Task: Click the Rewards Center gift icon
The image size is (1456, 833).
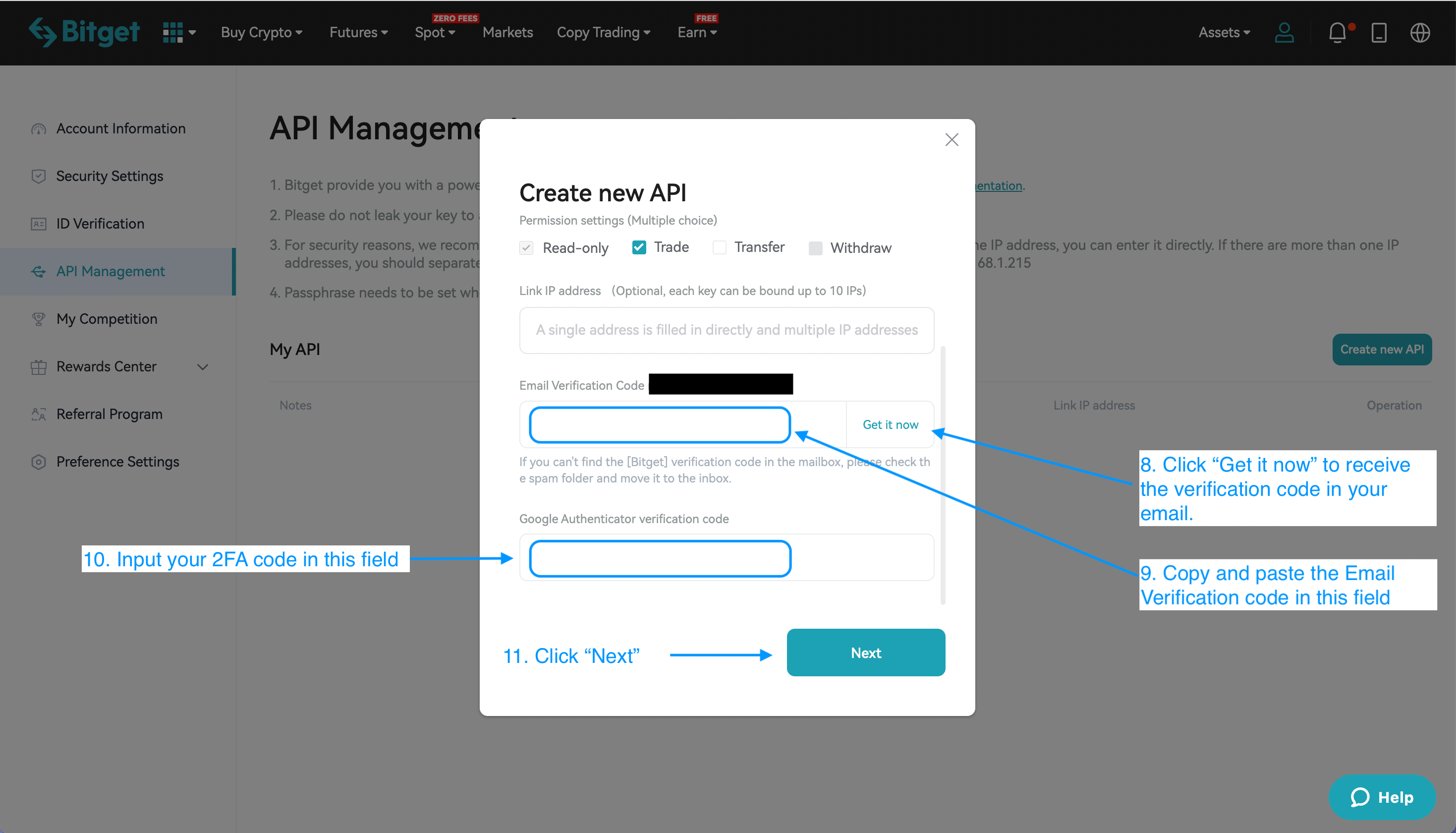Action: tap(38, 367)
